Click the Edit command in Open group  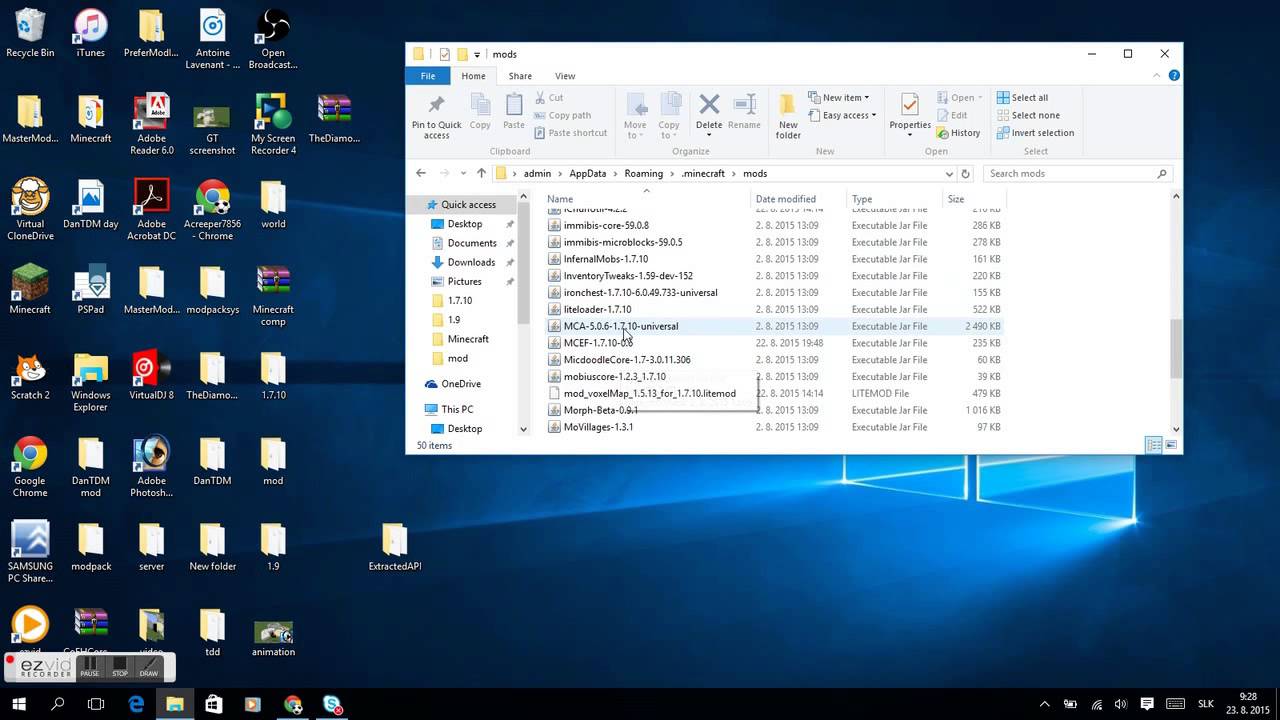[x=951, y=115]
